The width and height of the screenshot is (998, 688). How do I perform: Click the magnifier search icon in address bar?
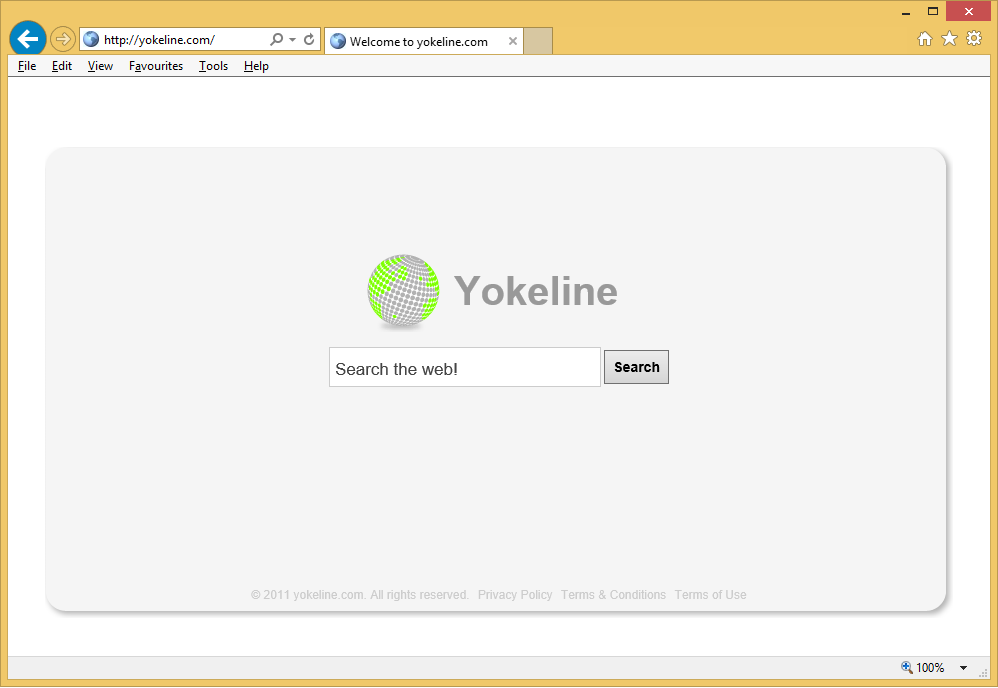pyautogui.click(x=277, y=40)
